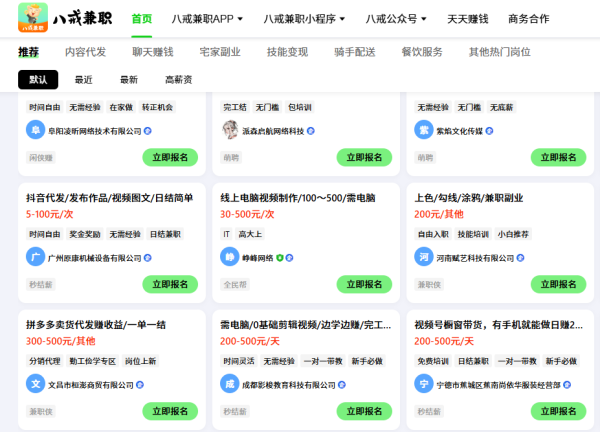Viewport: 600px width, 432px height.
Task: Open the 天天赚钱 menu item
Action: 468,19
